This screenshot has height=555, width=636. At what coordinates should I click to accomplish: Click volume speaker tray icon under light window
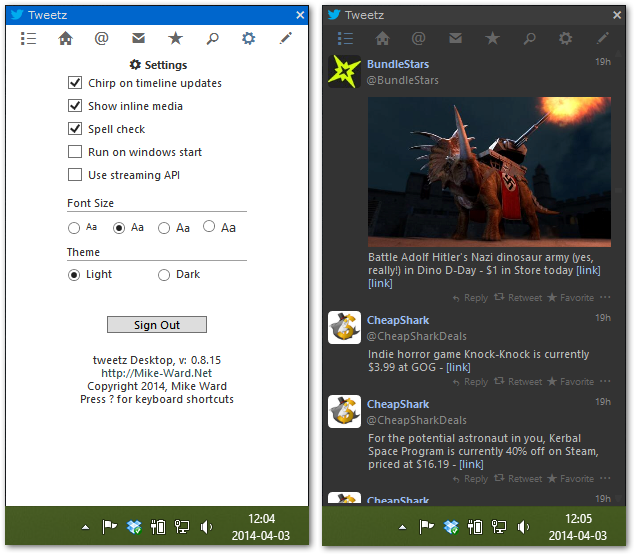[x=206, y=527]
